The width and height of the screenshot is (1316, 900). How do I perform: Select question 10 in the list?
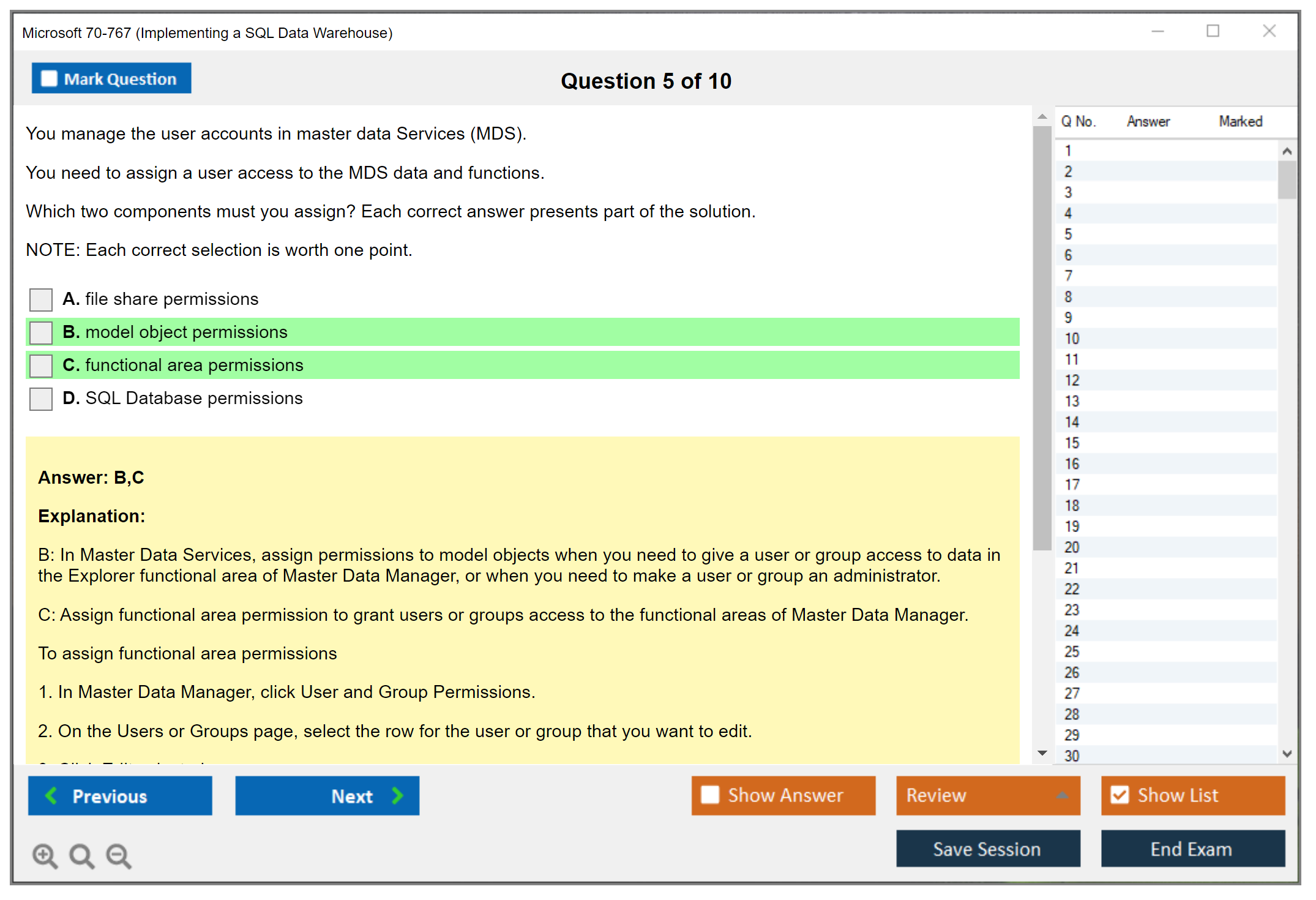pyautogui.click(x=1072, y=339)
